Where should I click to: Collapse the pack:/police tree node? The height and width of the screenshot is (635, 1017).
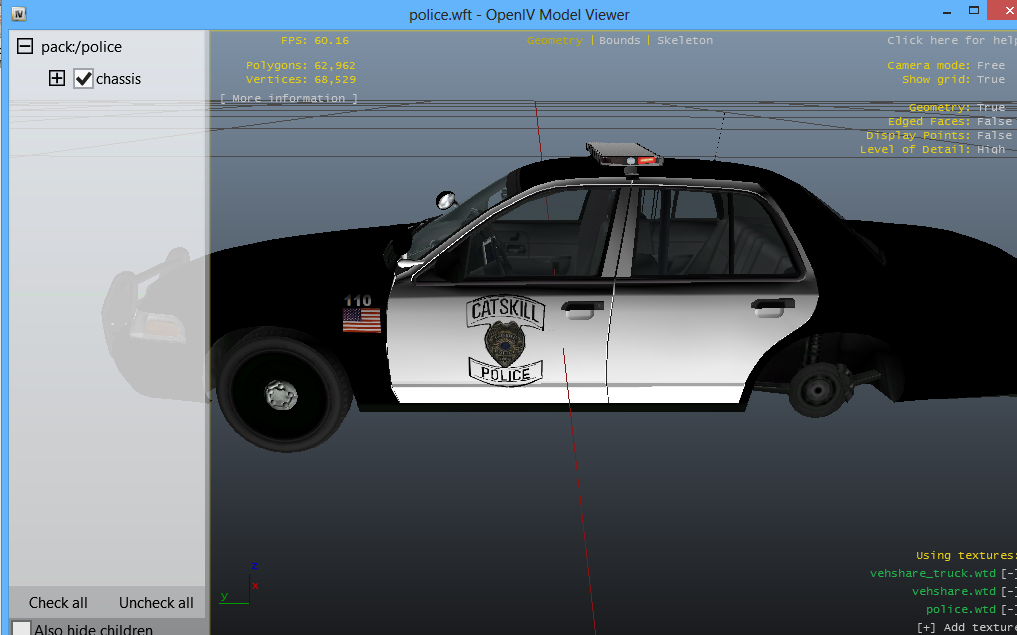coord(25,47)
